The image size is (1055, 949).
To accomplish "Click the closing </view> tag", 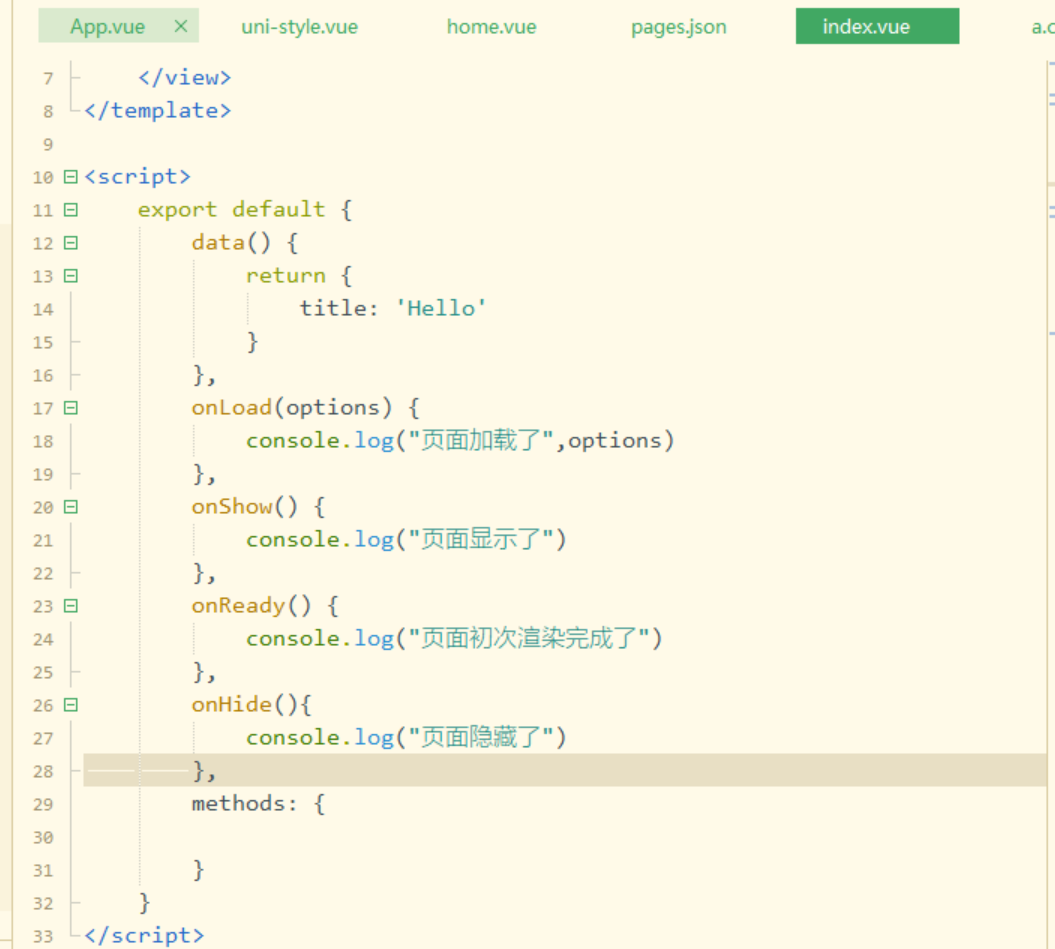I will click(x=185, y=77).
